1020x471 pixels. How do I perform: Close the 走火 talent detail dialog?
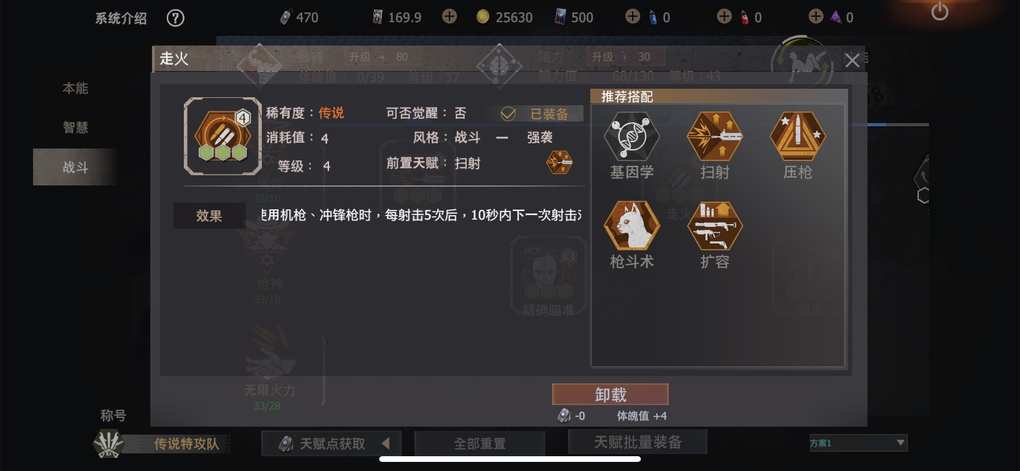coord(852,61)
